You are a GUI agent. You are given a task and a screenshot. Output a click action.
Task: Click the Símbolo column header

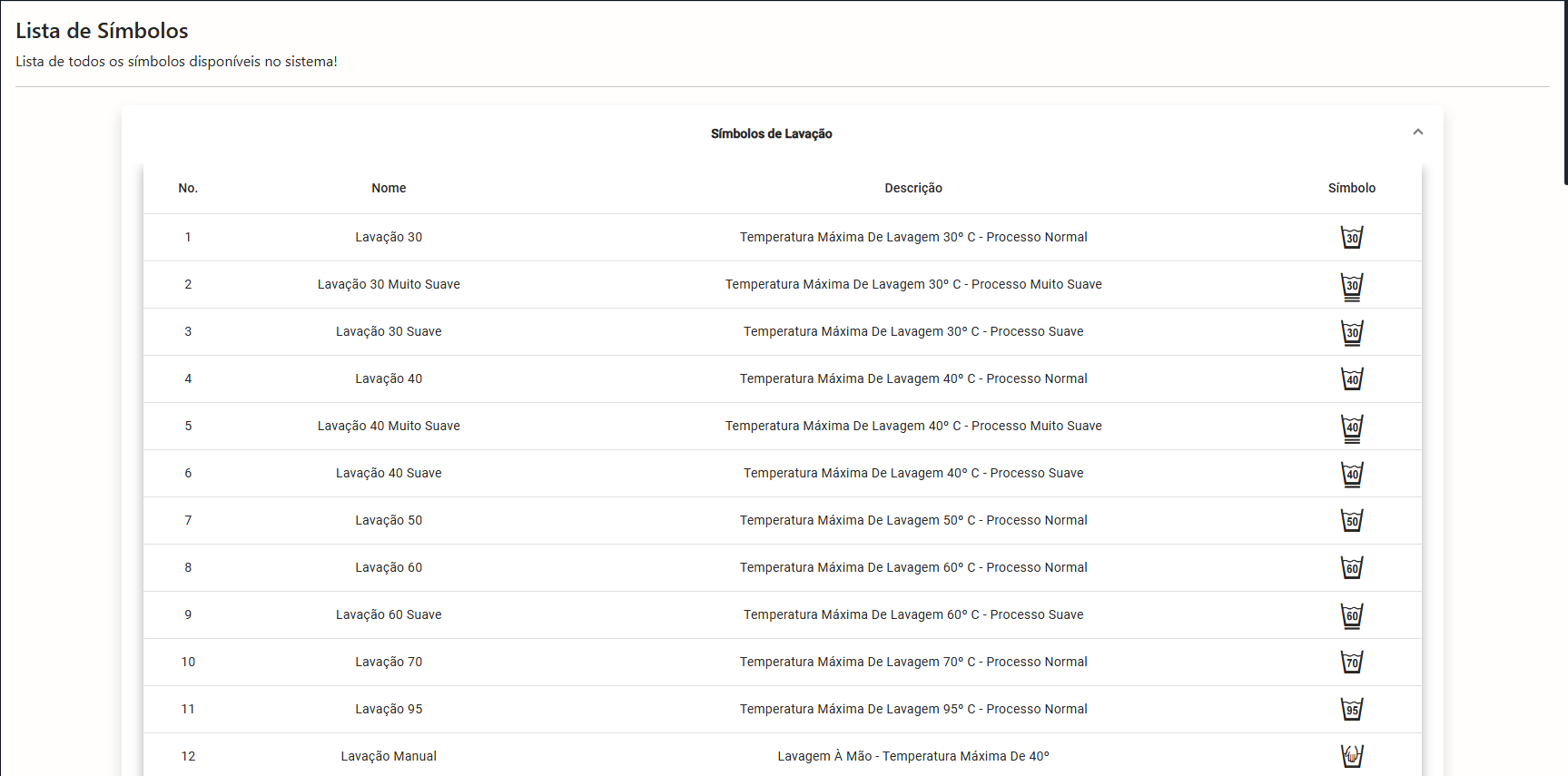click(x=1351, y=188)
